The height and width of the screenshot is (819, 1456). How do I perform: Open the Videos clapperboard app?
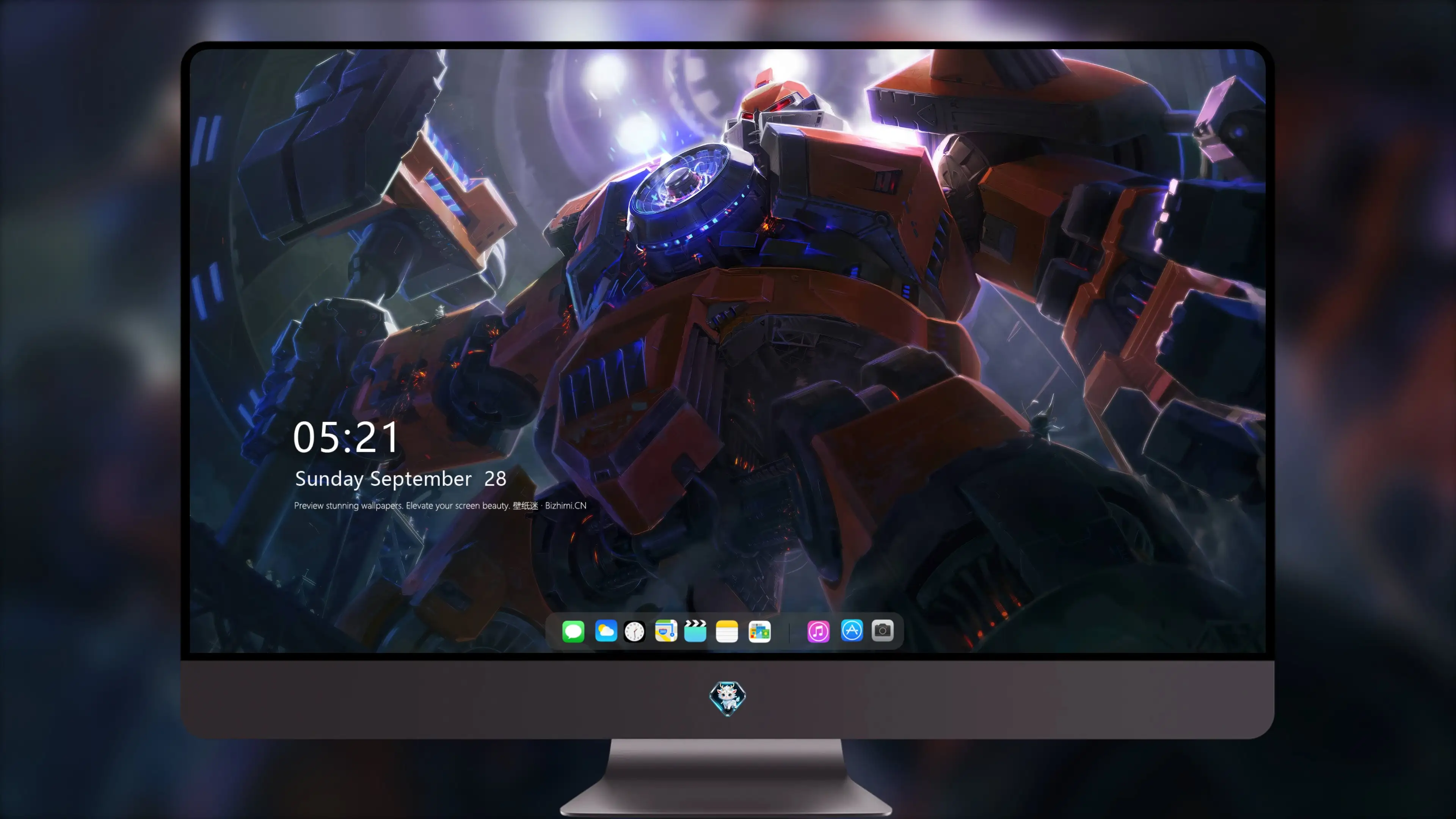tap(695, 631)
